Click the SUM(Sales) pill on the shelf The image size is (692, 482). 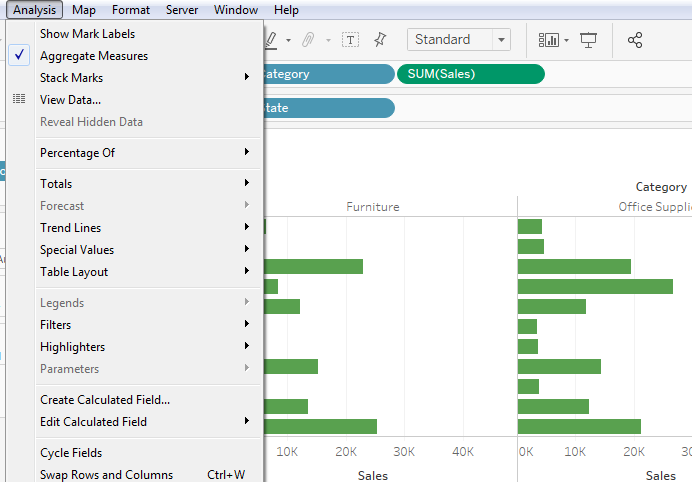470,74
